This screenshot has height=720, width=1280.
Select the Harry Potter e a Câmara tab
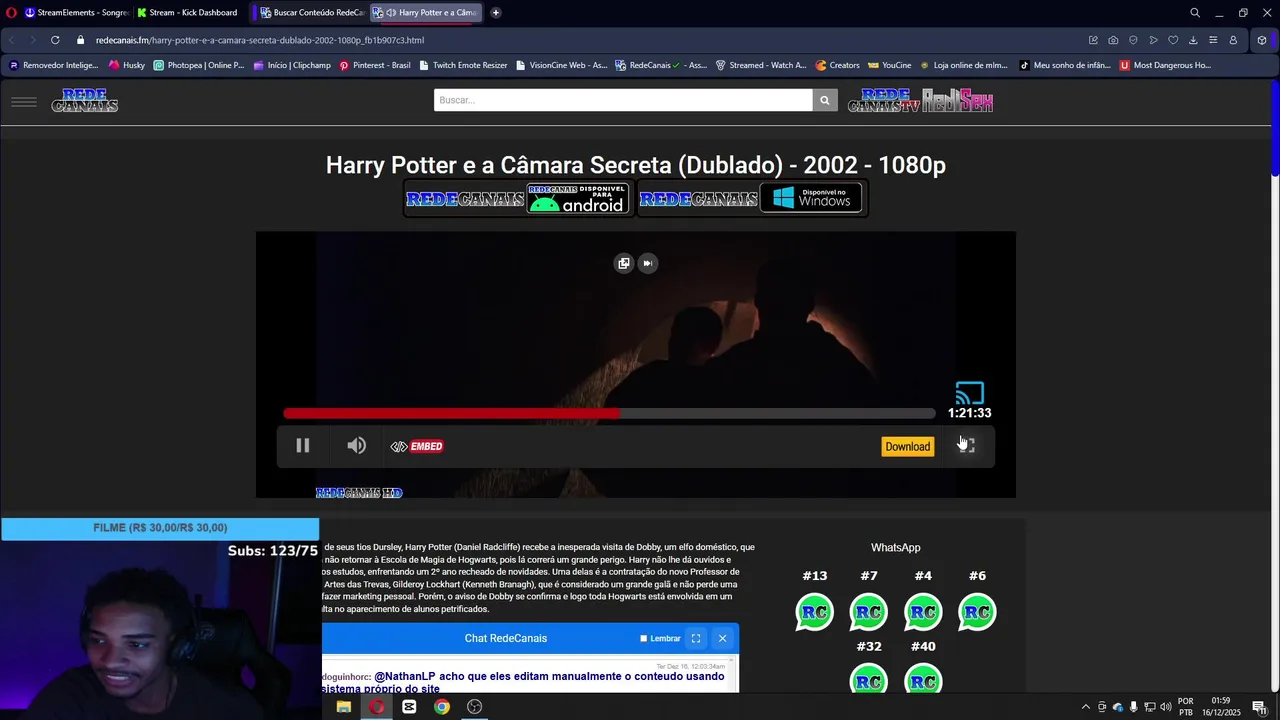426,13
